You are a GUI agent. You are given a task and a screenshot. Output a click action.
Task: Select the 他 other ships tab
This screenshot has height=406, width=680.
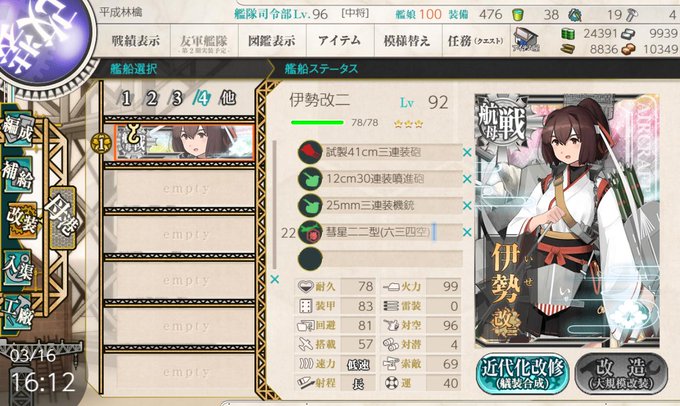[228, 98]
